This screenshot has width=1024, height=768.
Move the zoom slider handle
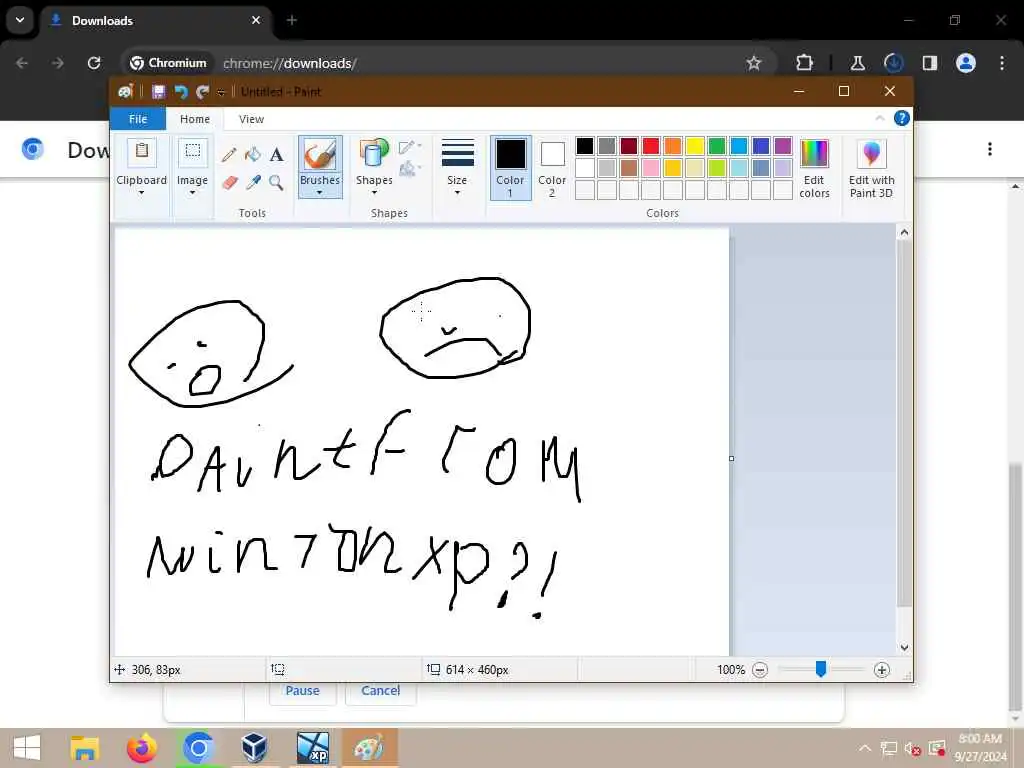pyautogui.click(x=821, y=669)
